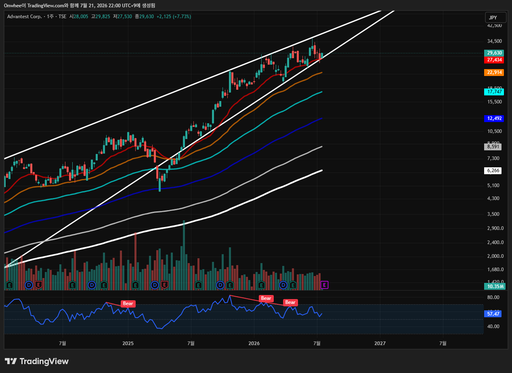This screenshot has width=512, height=373.
Task: Open the JPY currency selector
Action: 495,18
